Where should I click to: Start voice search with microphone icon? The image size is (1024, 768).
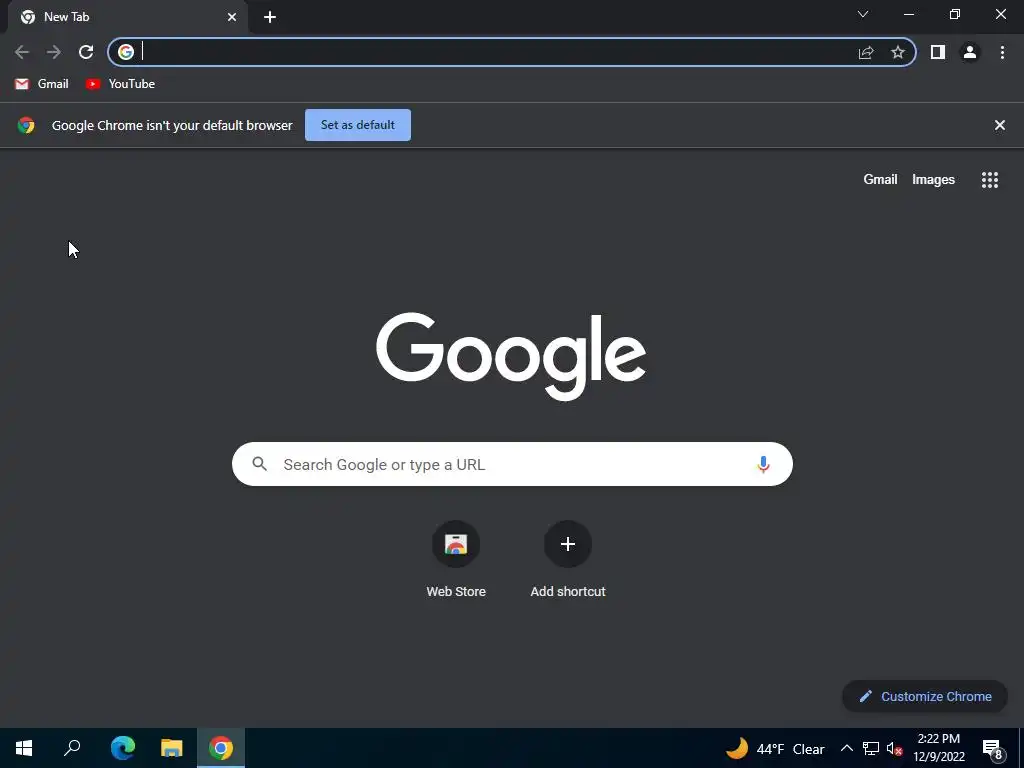pyautogui.click(x=763, y=464)
